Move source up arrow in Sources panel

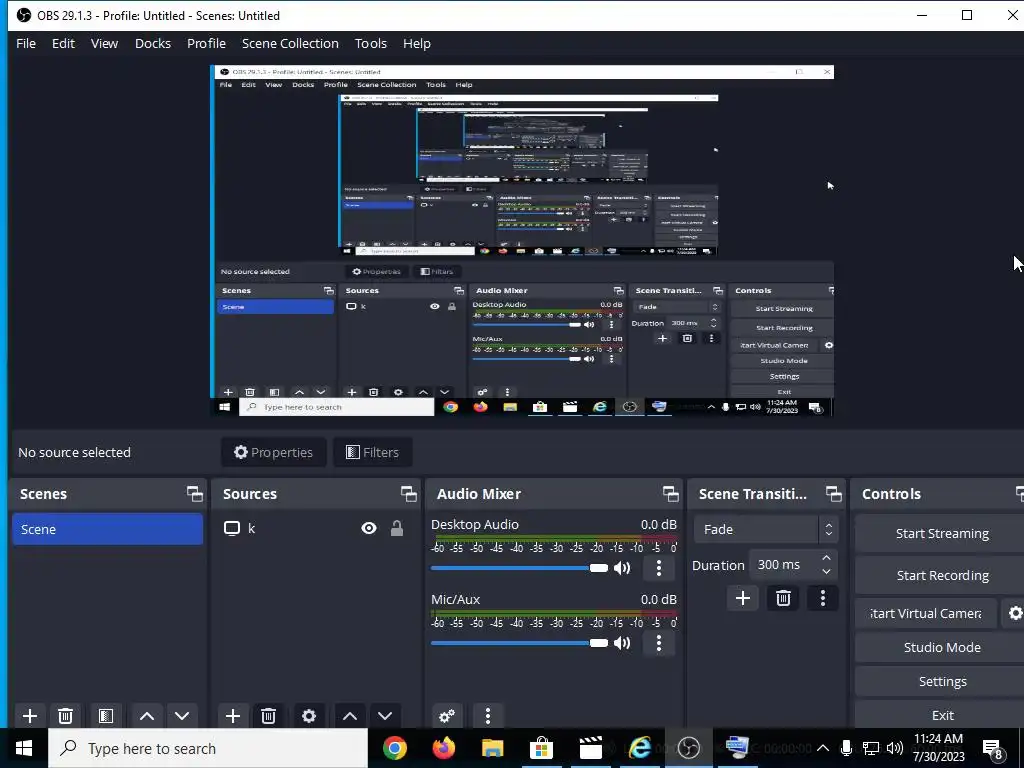tap(350, 716)
